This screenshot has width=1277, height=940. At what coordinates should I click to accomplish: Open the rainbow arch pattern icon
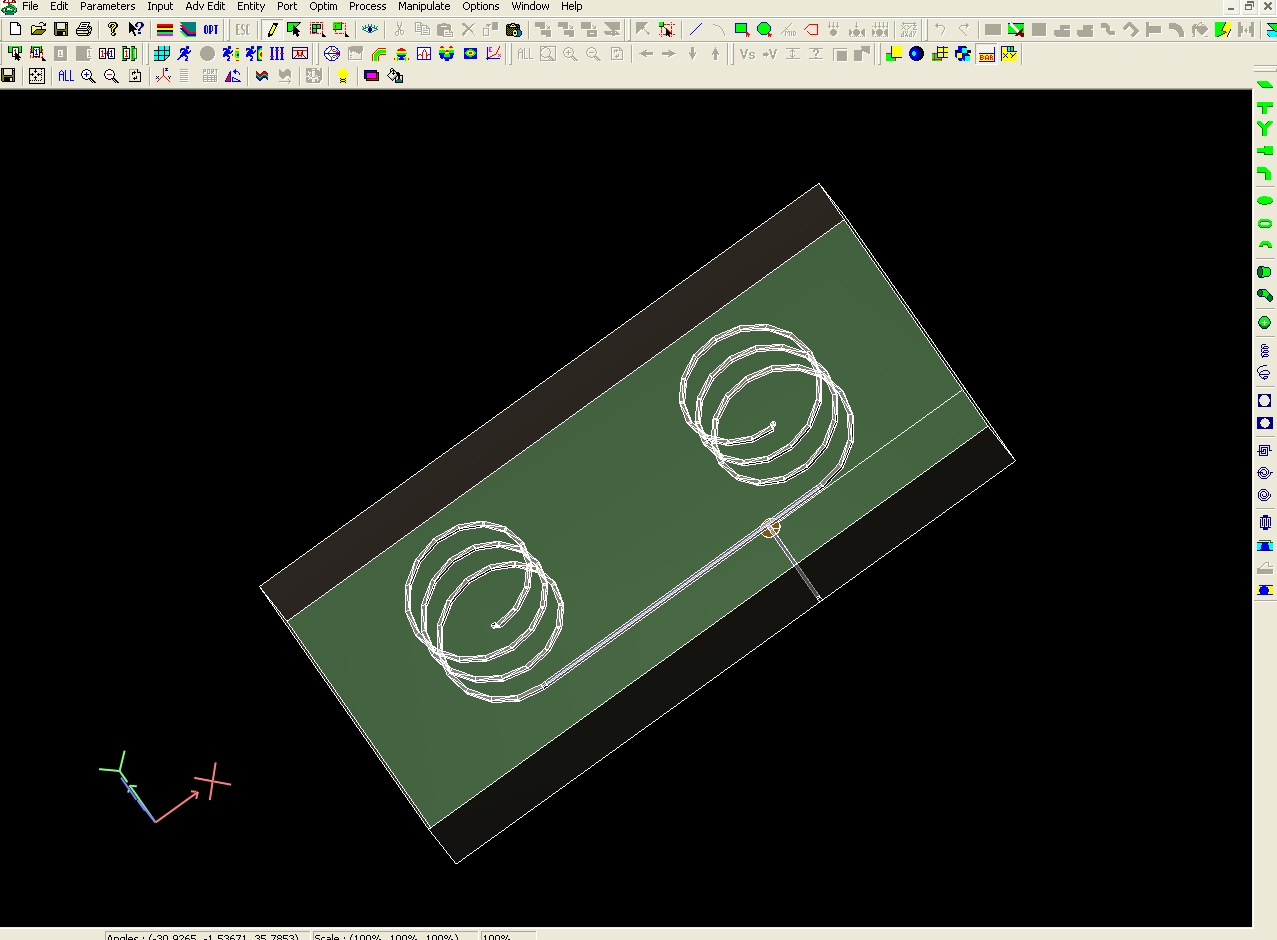[378, 54]
